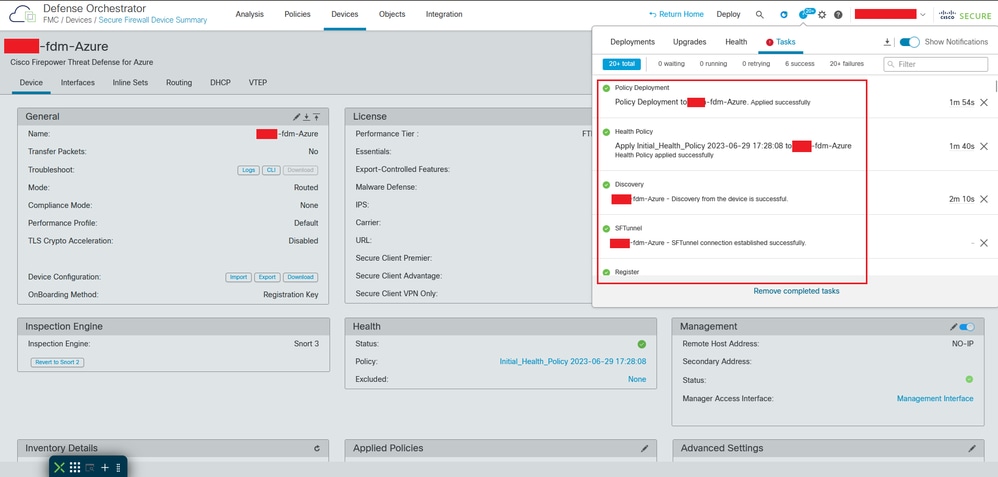The height and width of the screenshot is (477, 998).
Task: Open notifications icon with 20+ badge
Action: tap(806, 13)
